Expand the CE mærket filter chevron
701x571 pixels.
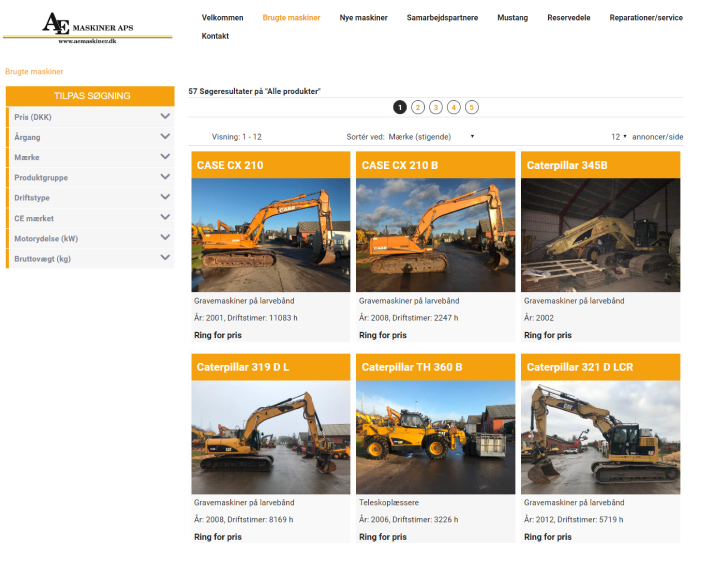(x=165, y=217)
